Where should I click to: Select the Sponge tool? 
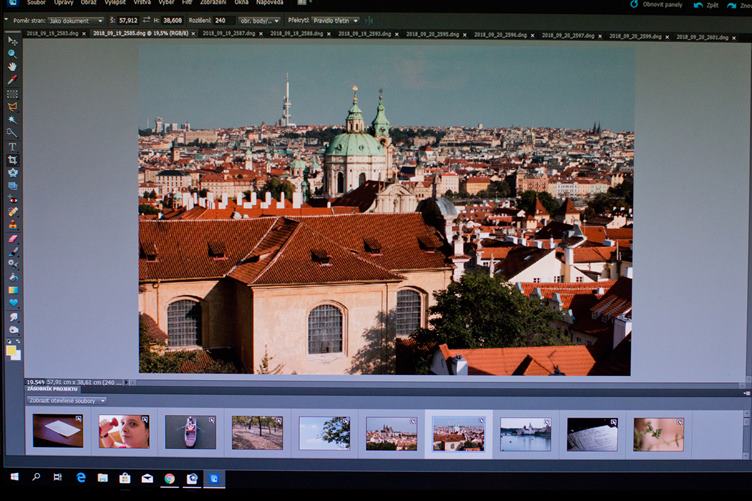point(12,330)
